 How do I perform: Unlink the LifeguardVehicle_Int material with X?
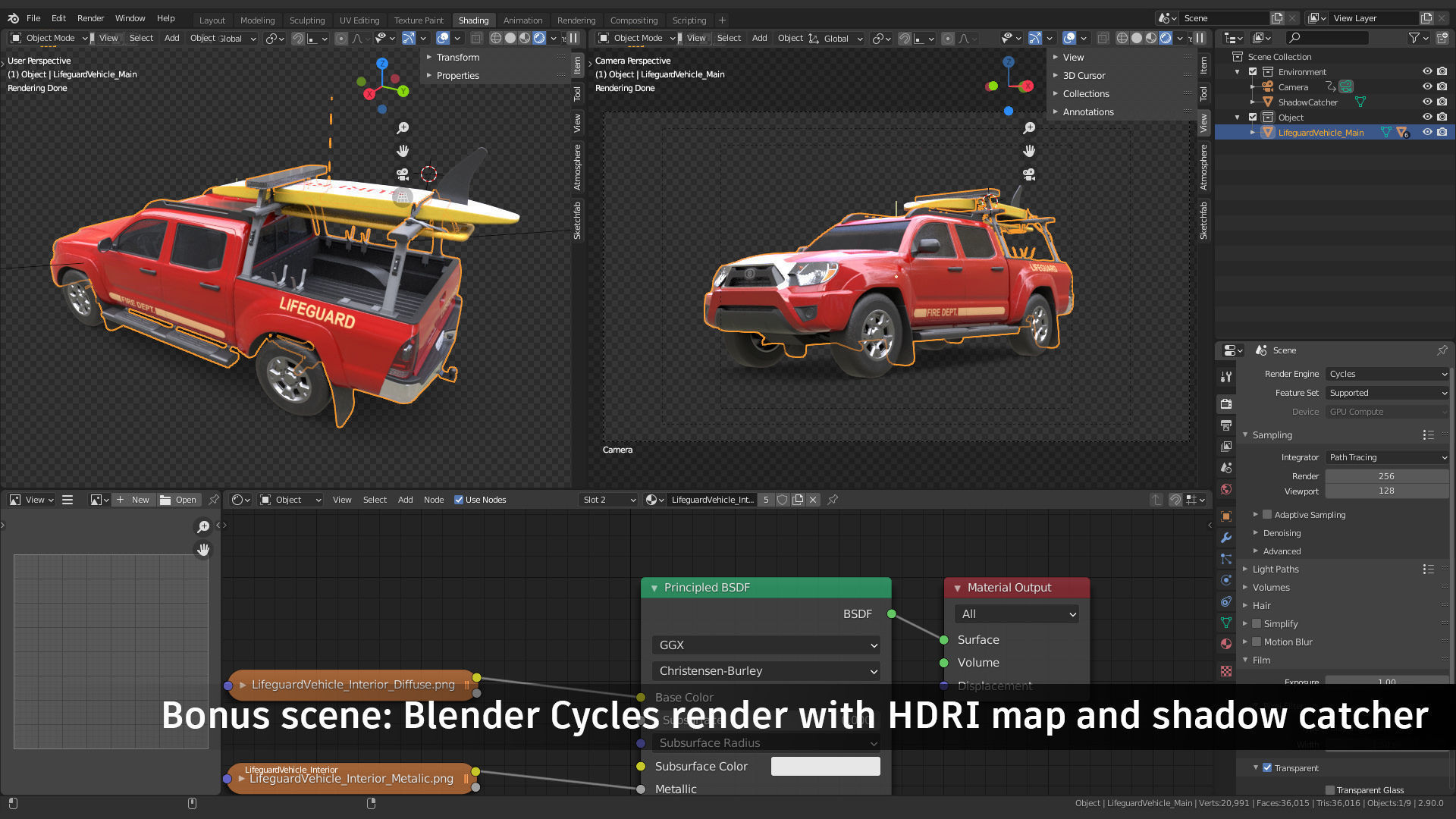813,500
